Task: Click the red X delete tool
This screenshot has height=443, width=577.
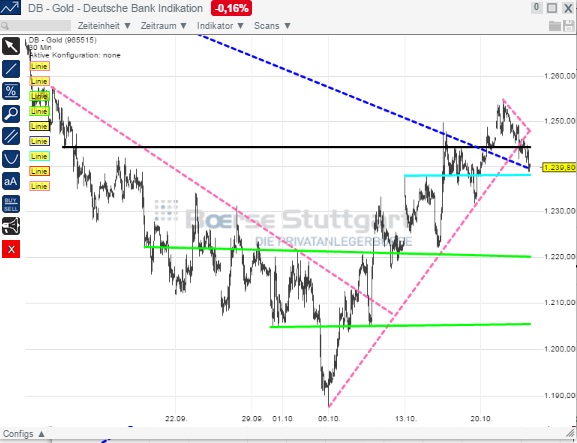Action: point(11,249)
